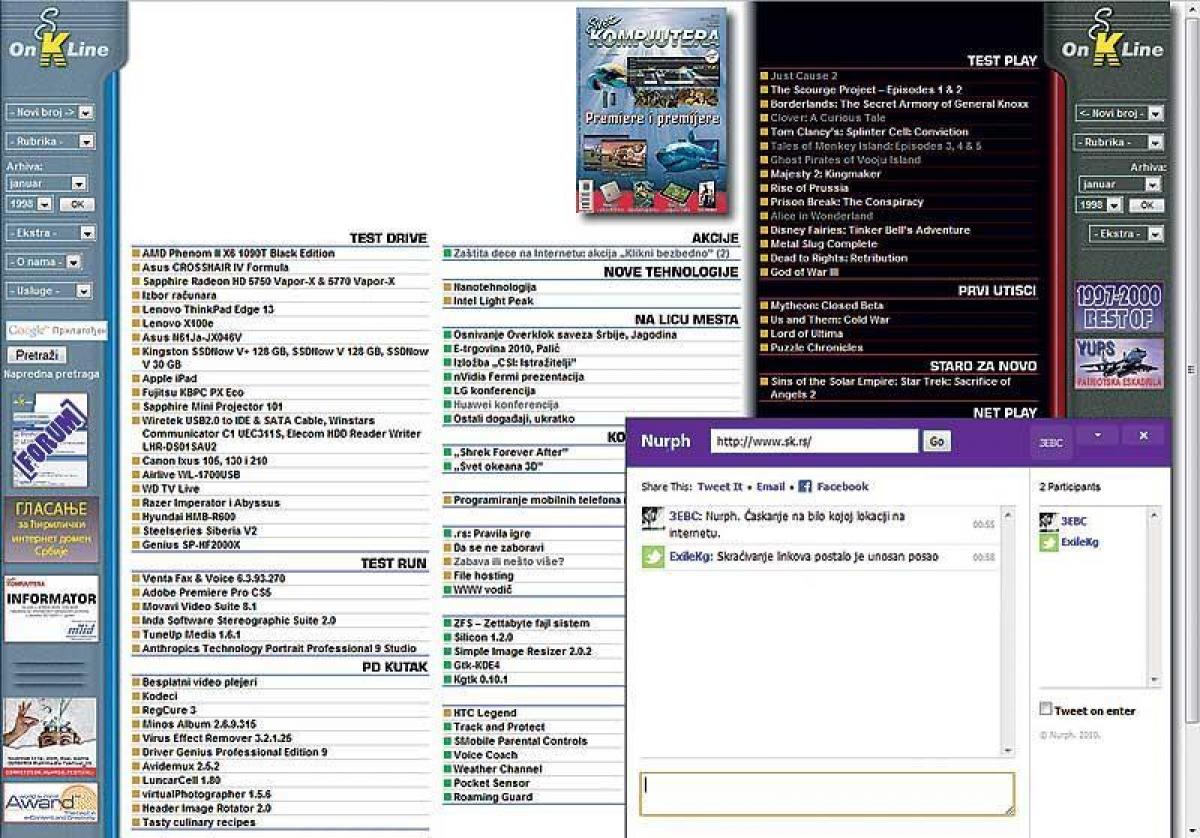Open the 1997-2000 Best Of banner
Viewport: 1200px width, 838px height.
[x=1120, y=307]
